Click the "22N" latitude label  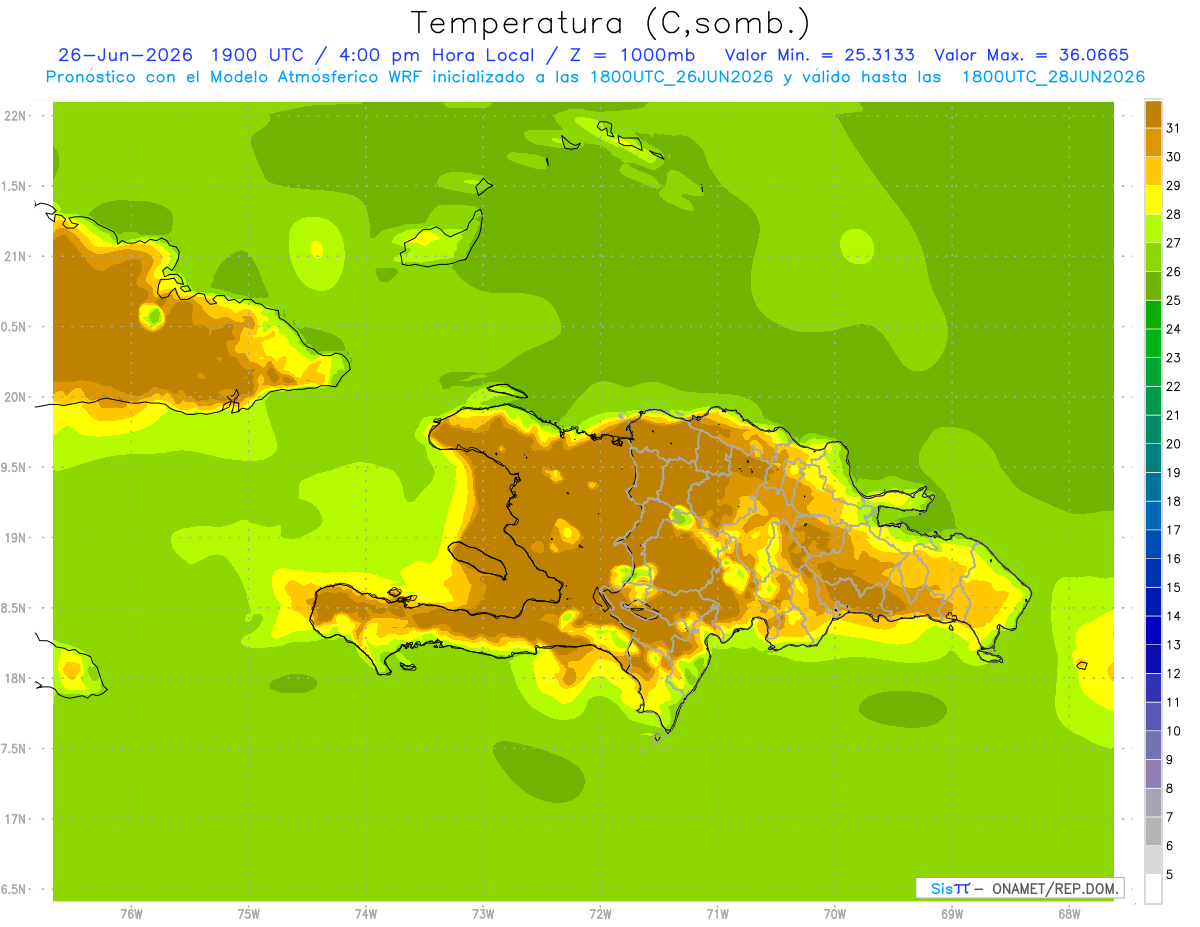coord(15,115)
